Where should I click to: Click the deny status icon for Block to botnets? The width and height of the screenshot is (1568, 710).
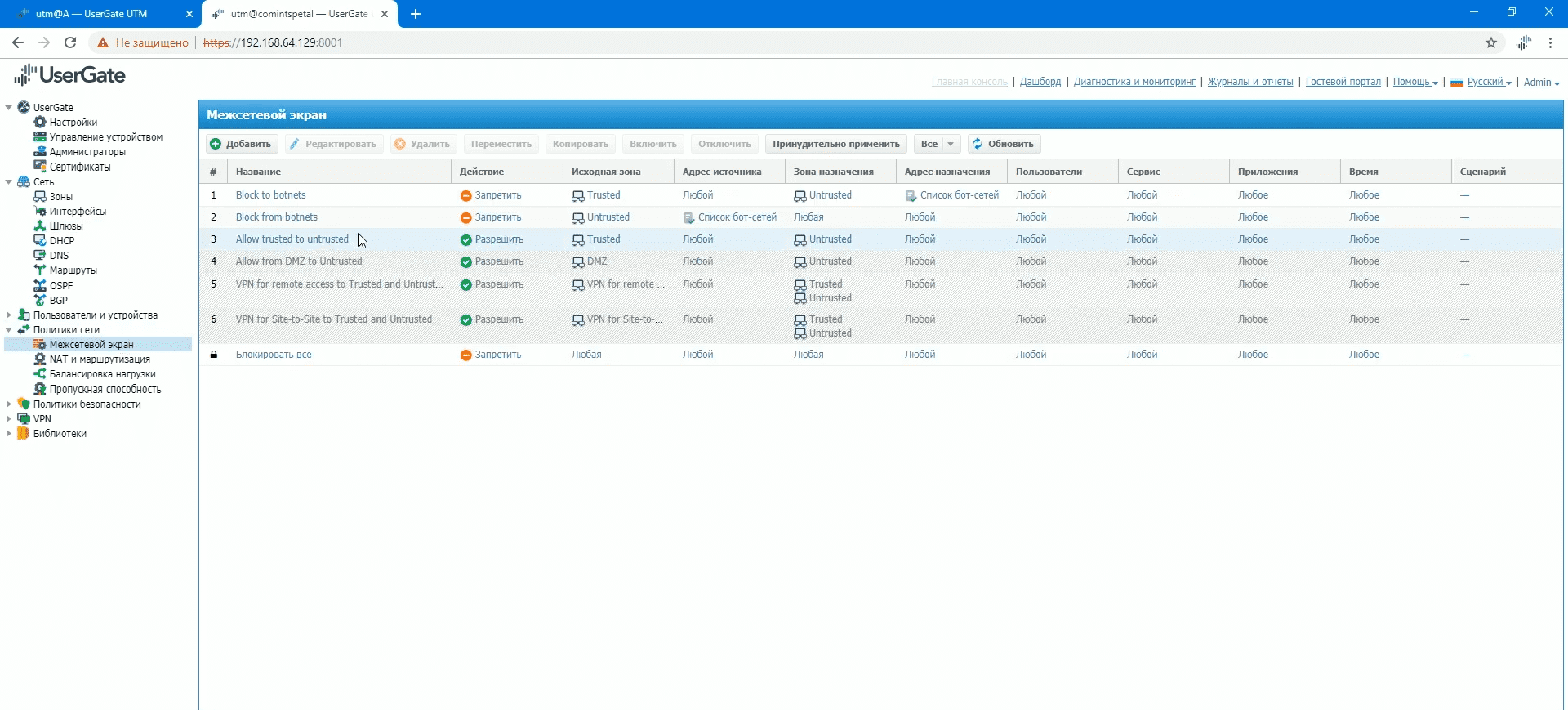tap(465, 196)
